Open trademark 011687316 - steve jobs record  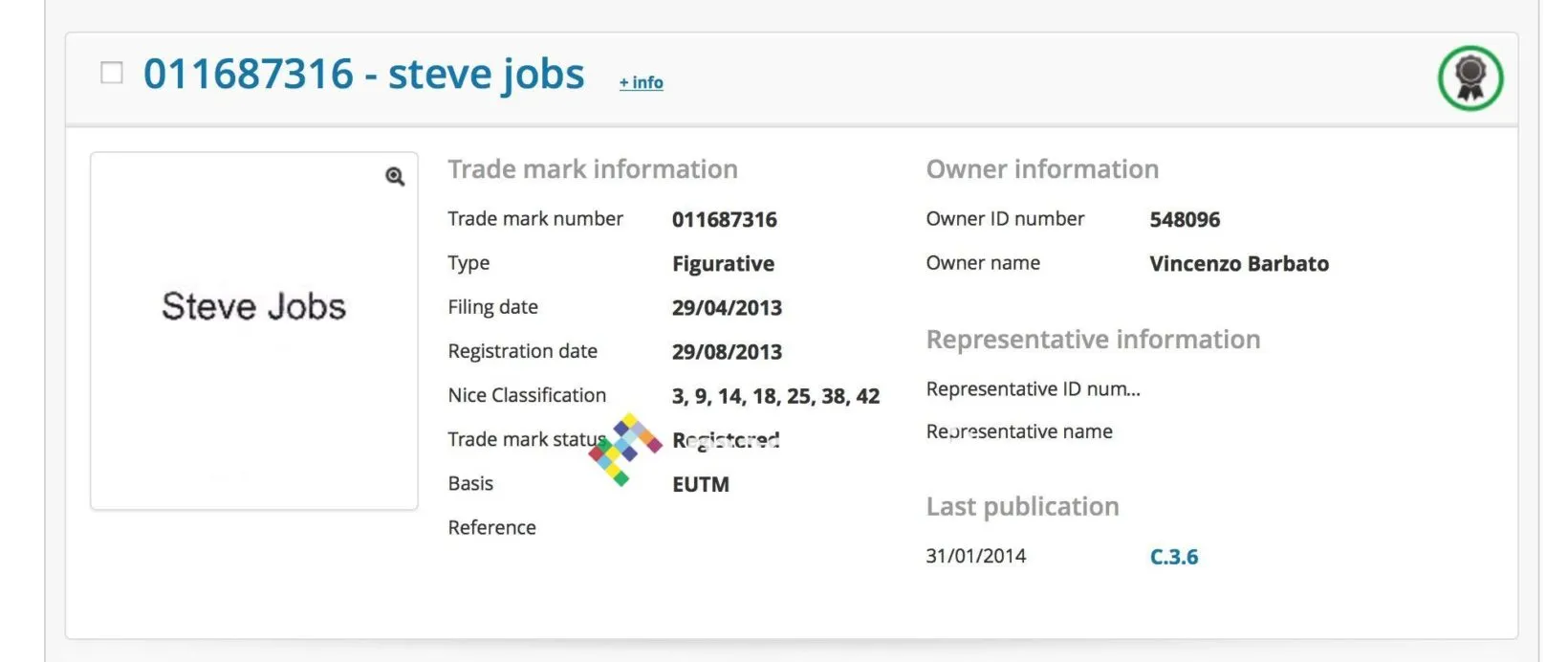click(x=364, y=73)
